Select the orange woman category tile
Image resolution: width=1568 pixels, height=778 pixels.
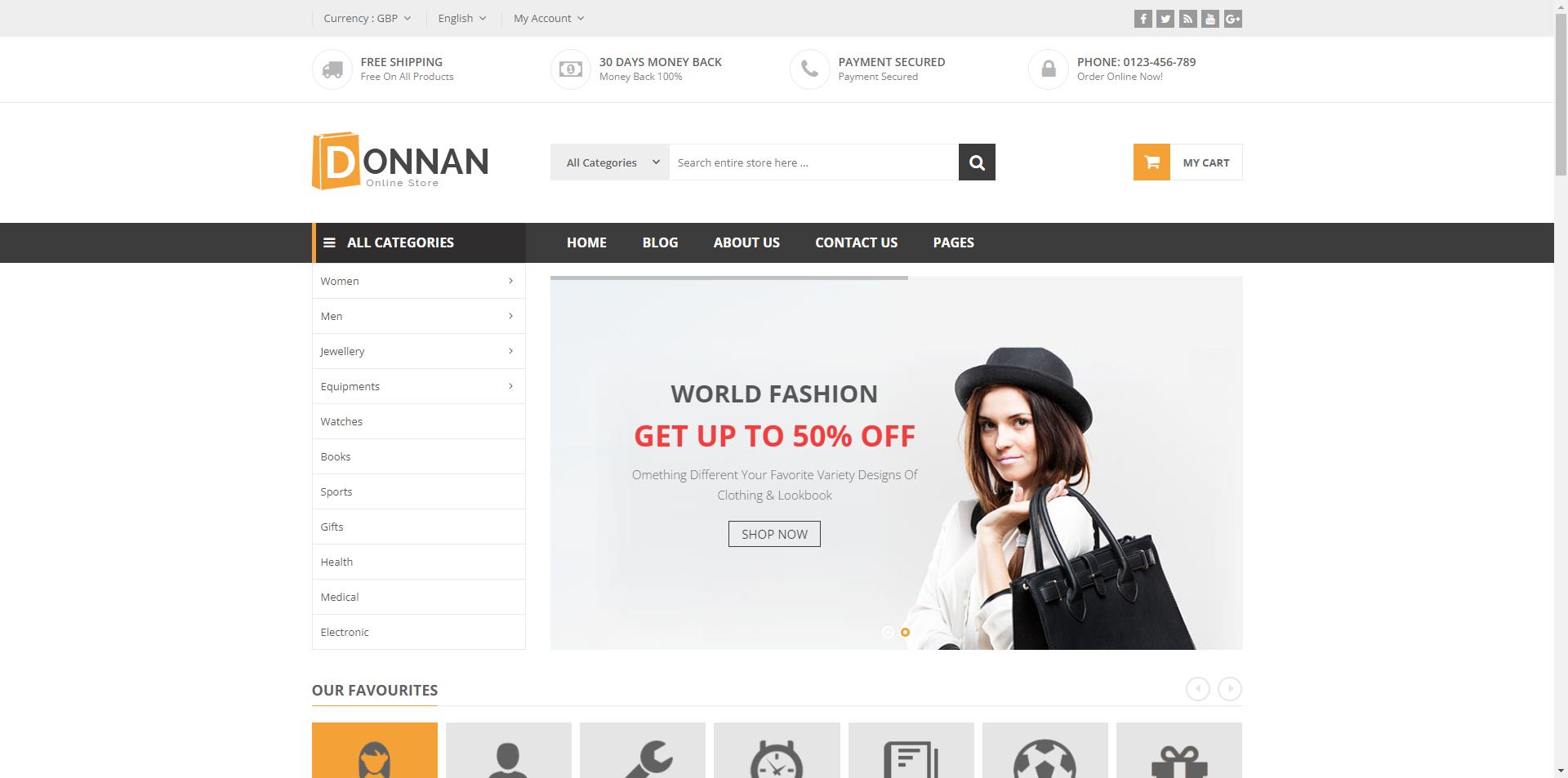[375, 750]
